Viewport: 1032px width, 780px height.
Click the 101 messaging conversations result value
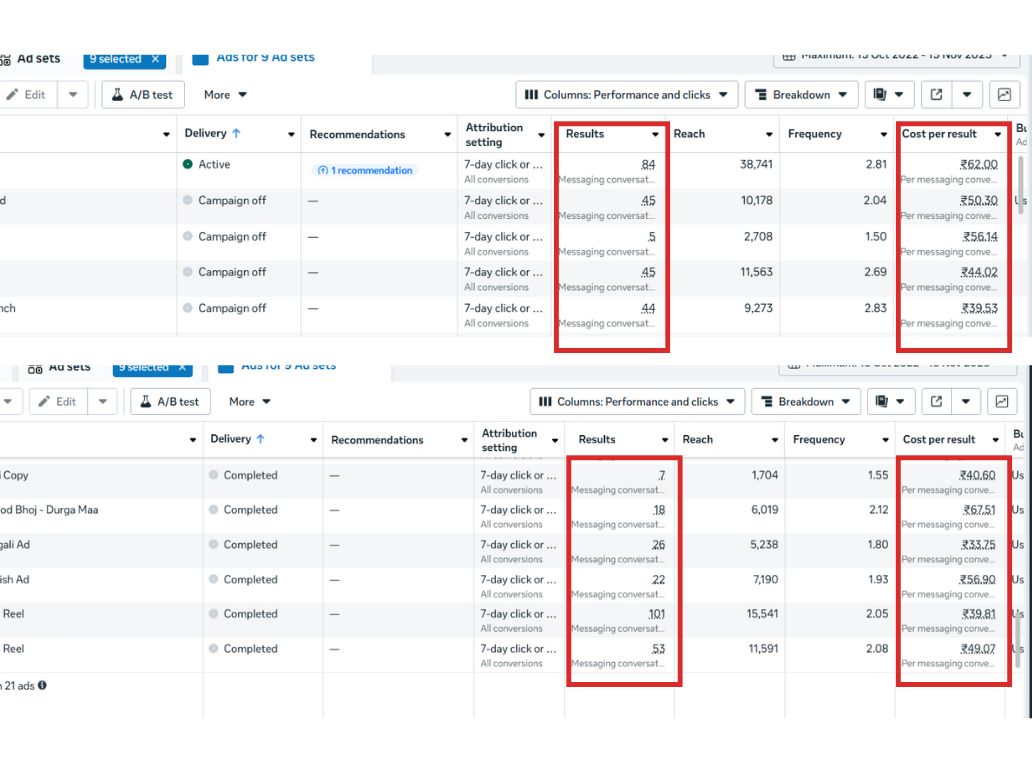pyautogui.click(x=656, y=614)
